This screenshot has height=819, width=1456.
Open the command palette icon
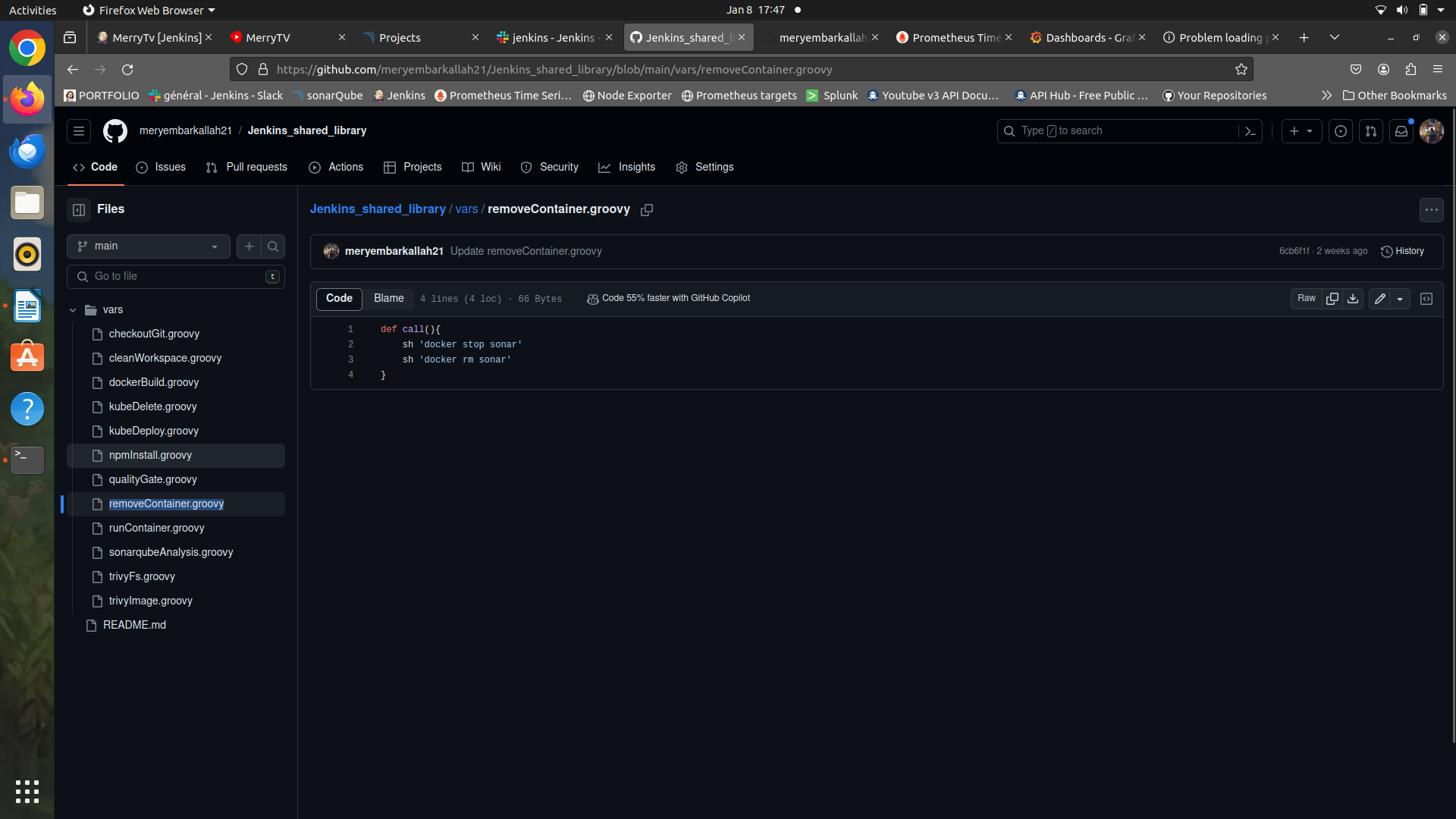[1250, 131]
